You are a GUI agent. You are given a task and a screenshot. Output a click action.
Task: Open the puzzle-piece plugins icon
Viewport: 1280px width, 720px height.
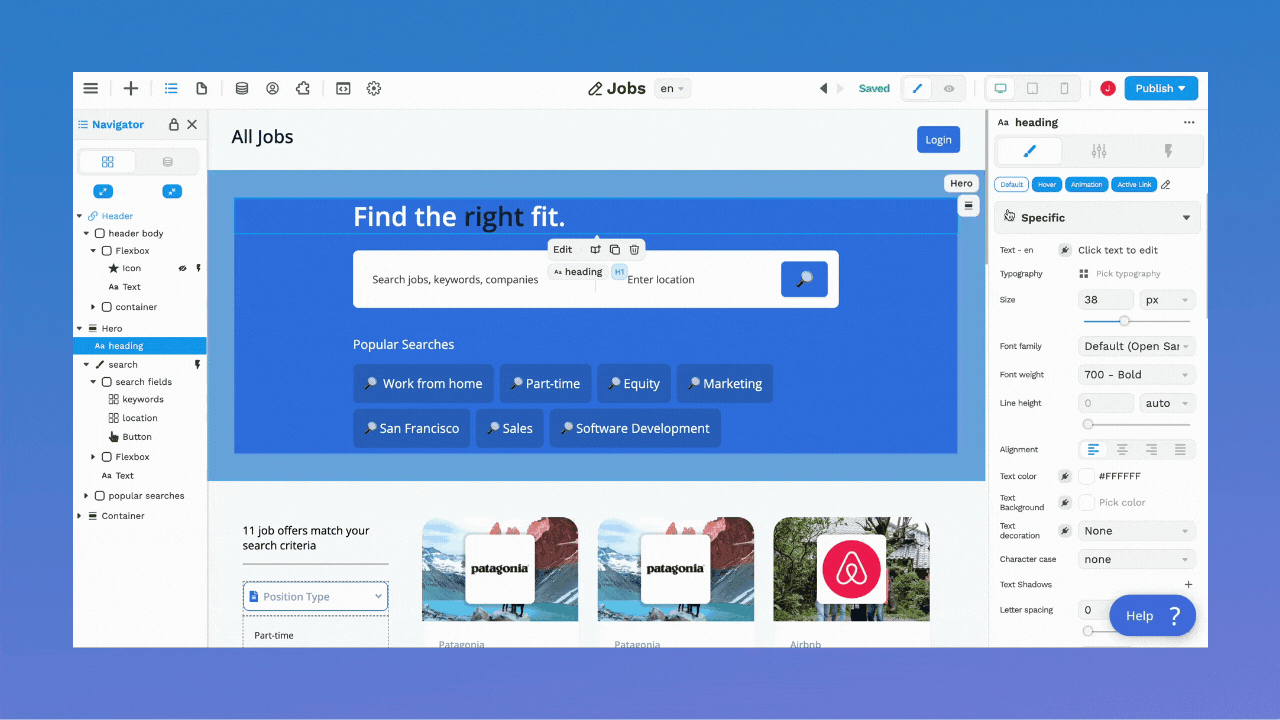[x=303, y=88]
